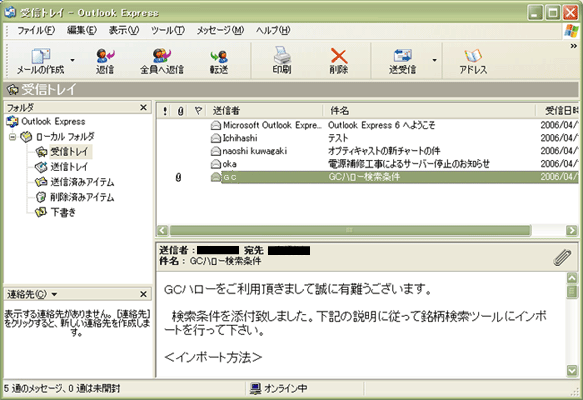583x400 pixels.
Task: Click the 印刷 (Print) toolbar icon
Action: [x=282, y=55]
